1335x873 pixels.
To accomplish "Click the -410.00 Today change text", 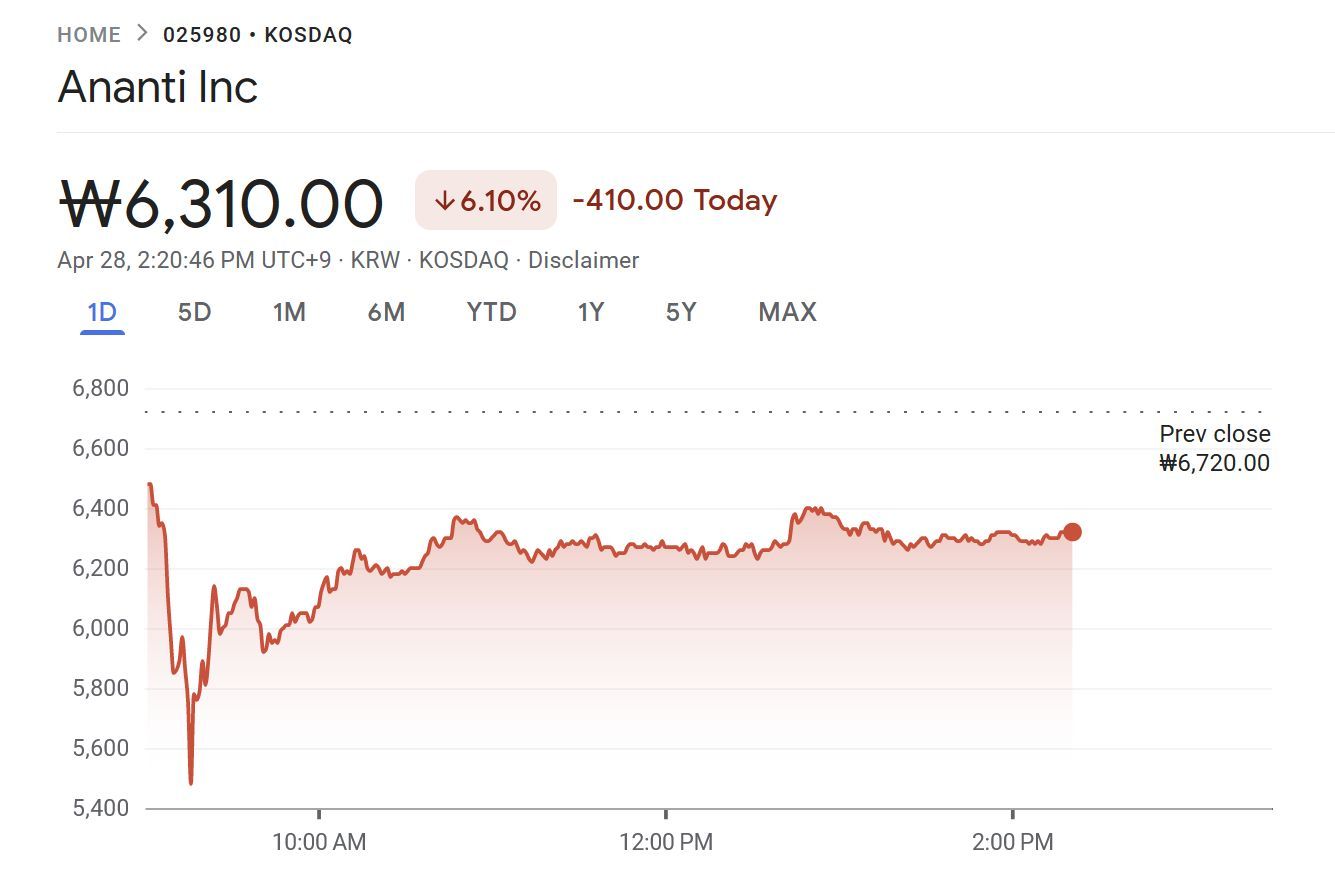I will click(674, 201).
